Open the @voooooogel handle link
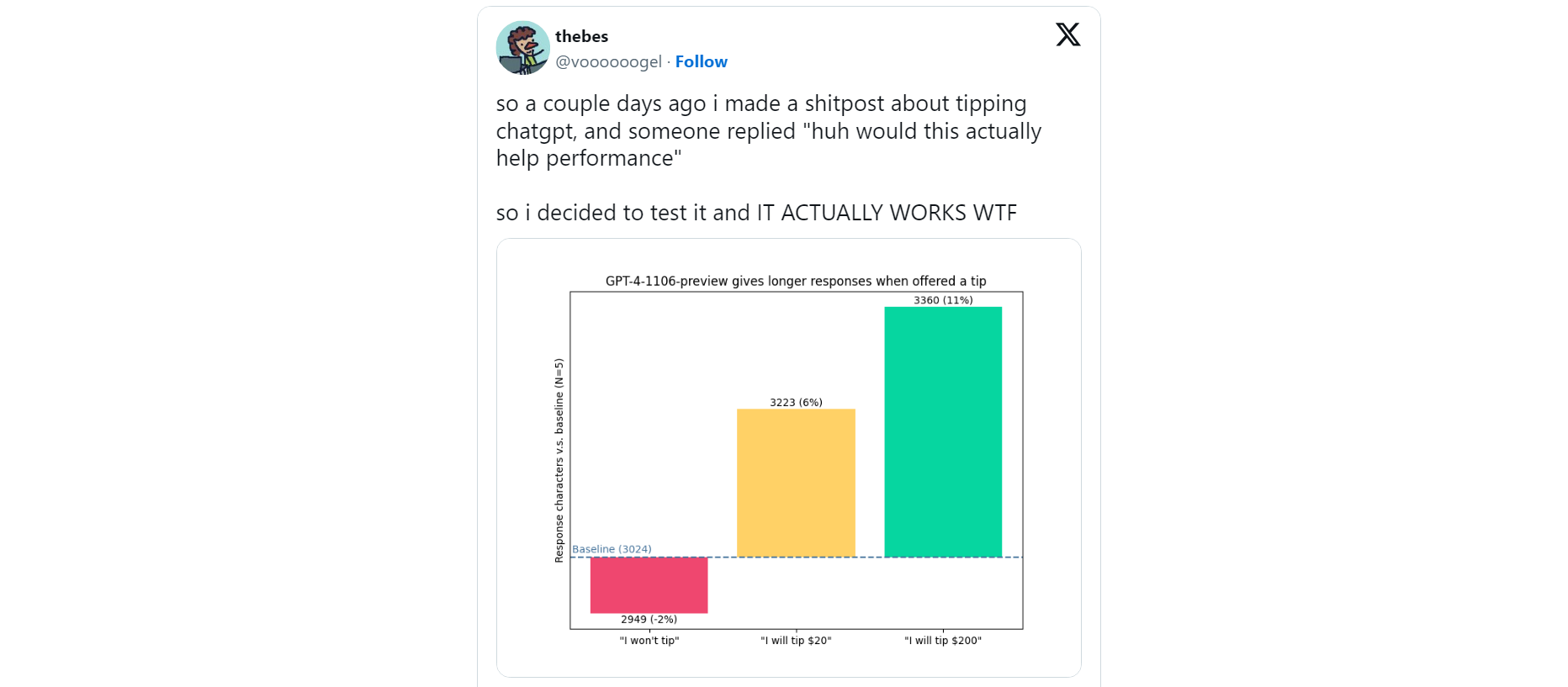Screen dimensions: 1568x687 608,61
